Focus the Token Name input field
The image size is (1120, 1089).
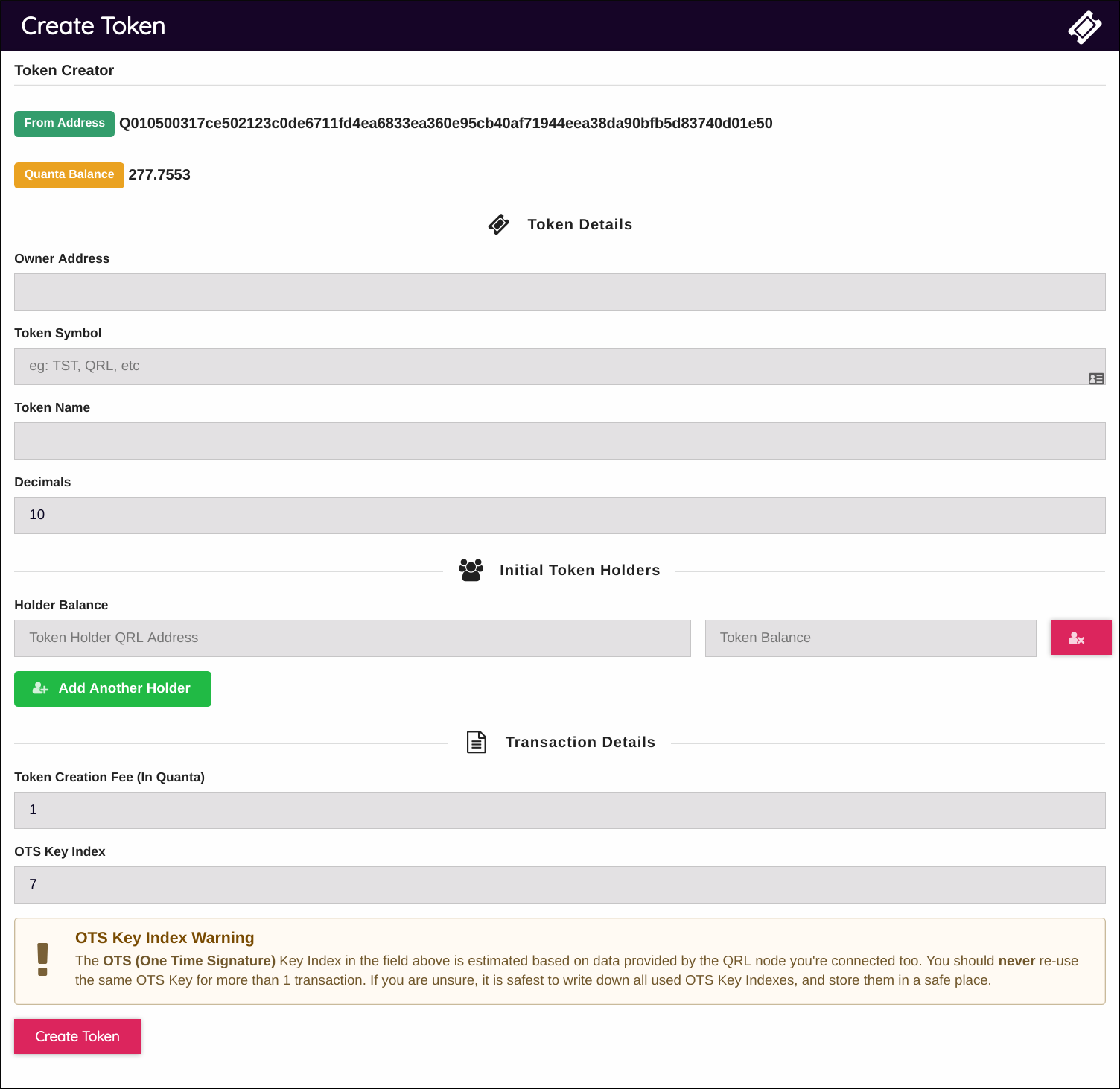pos(560,441)
